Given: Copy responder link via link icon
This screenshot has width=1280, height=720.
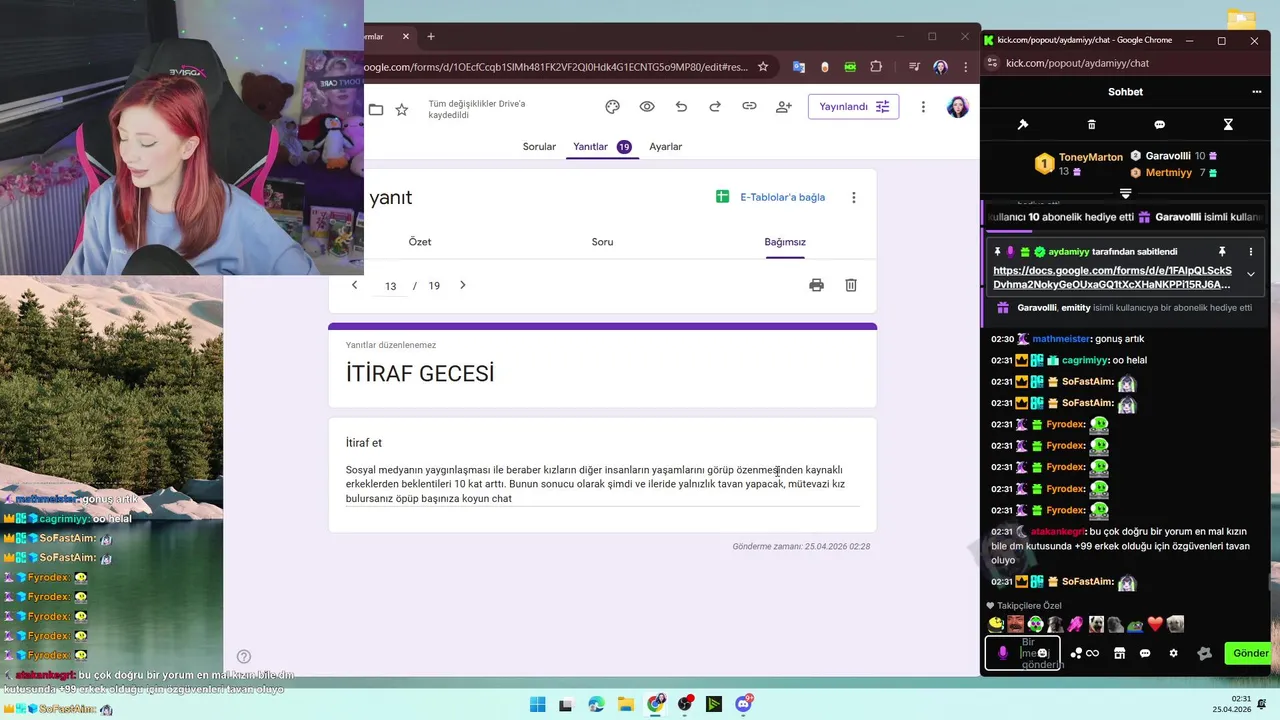Looking at the screenshot, I should [749, 107].
